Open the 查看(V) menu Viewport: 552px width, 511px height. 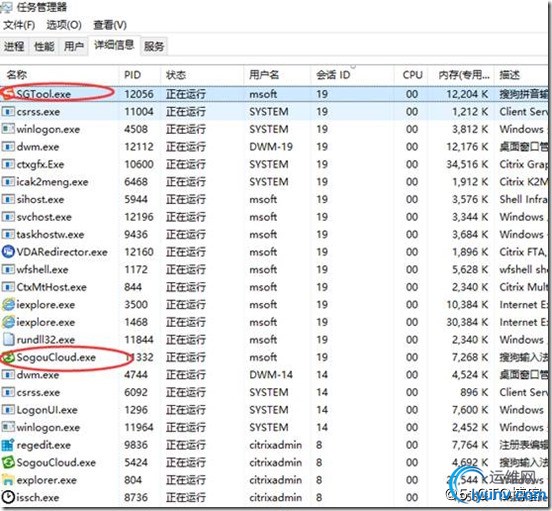tap(110, 25)
